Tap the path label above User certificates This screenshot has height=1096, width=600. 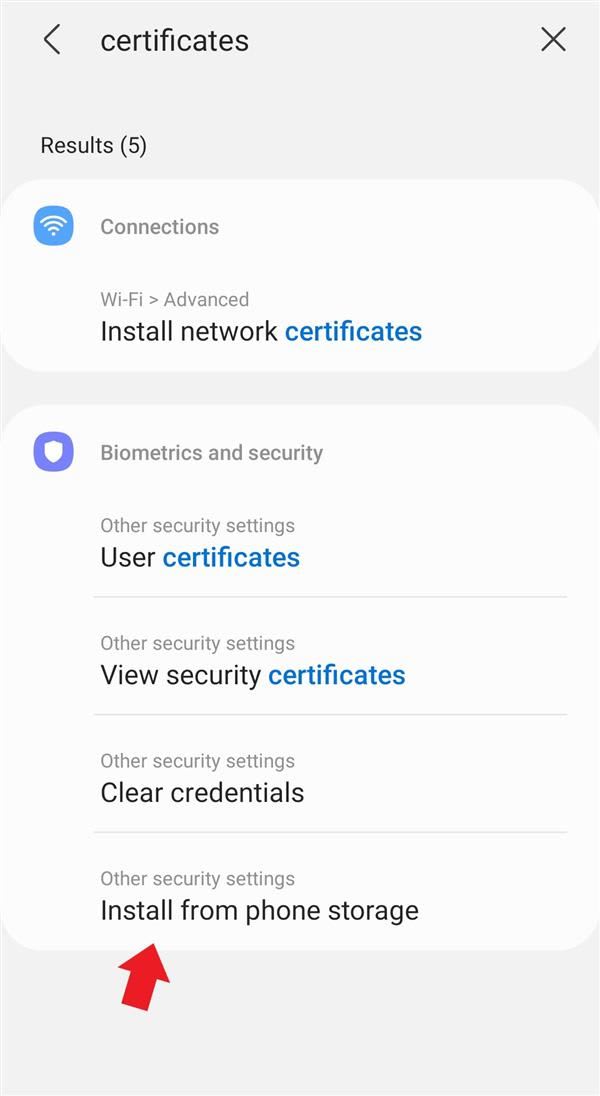(197, 525)
